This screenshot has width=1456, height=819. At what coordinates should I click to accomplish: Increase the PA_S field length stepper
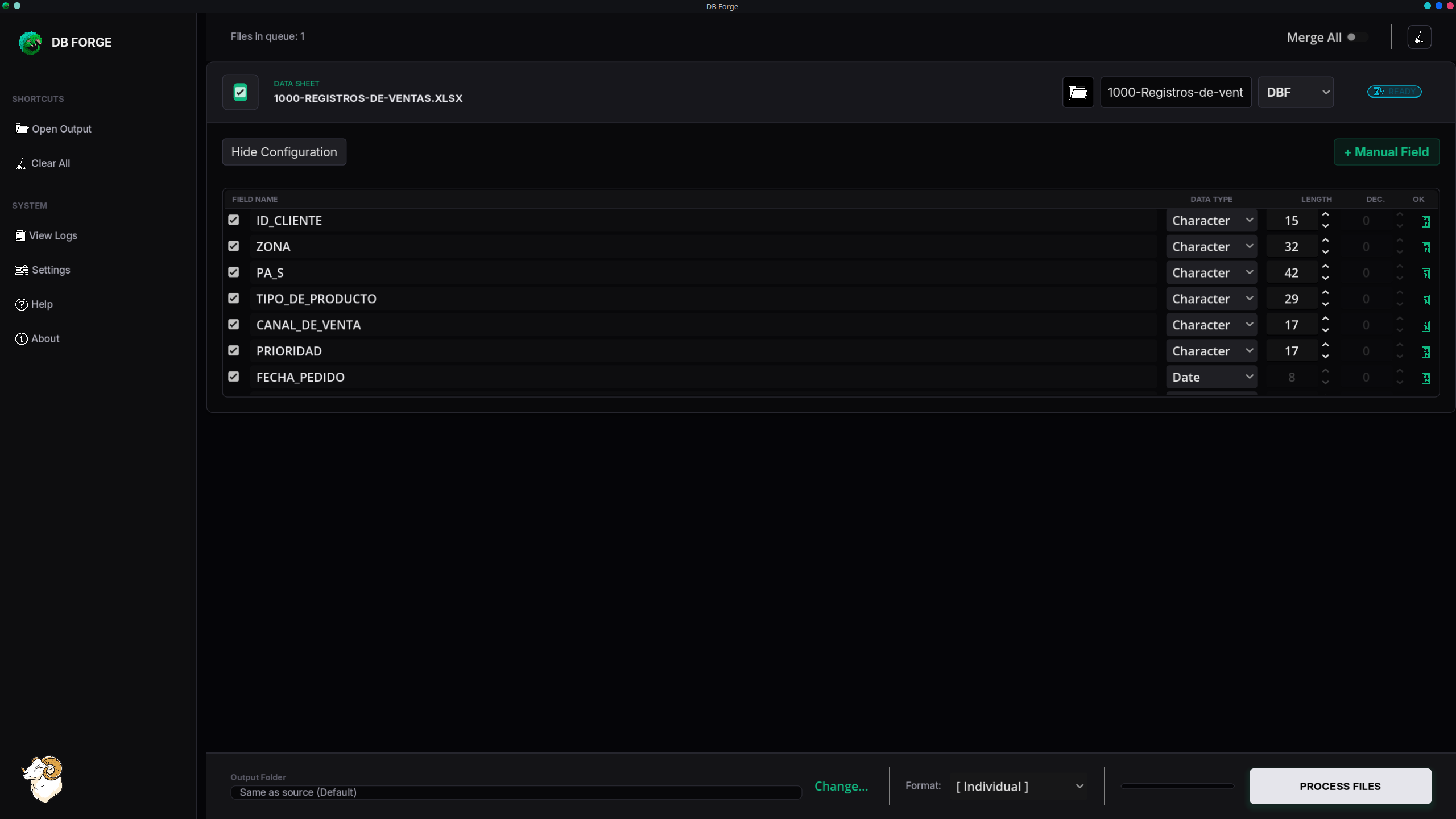point(1326,267)
